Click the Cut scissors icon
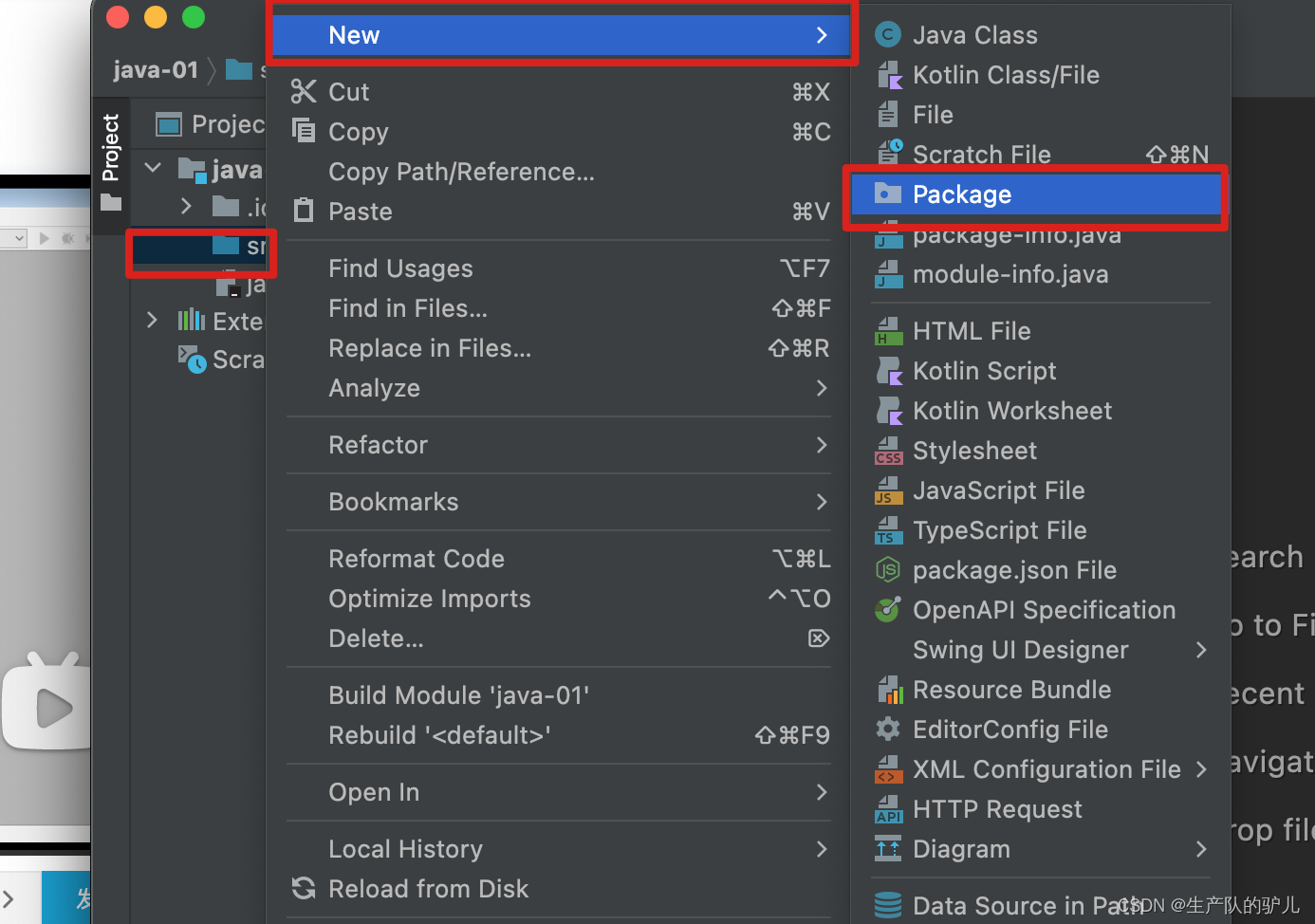The height and width of the screenshot is (924, 1315). coord(304,92)
